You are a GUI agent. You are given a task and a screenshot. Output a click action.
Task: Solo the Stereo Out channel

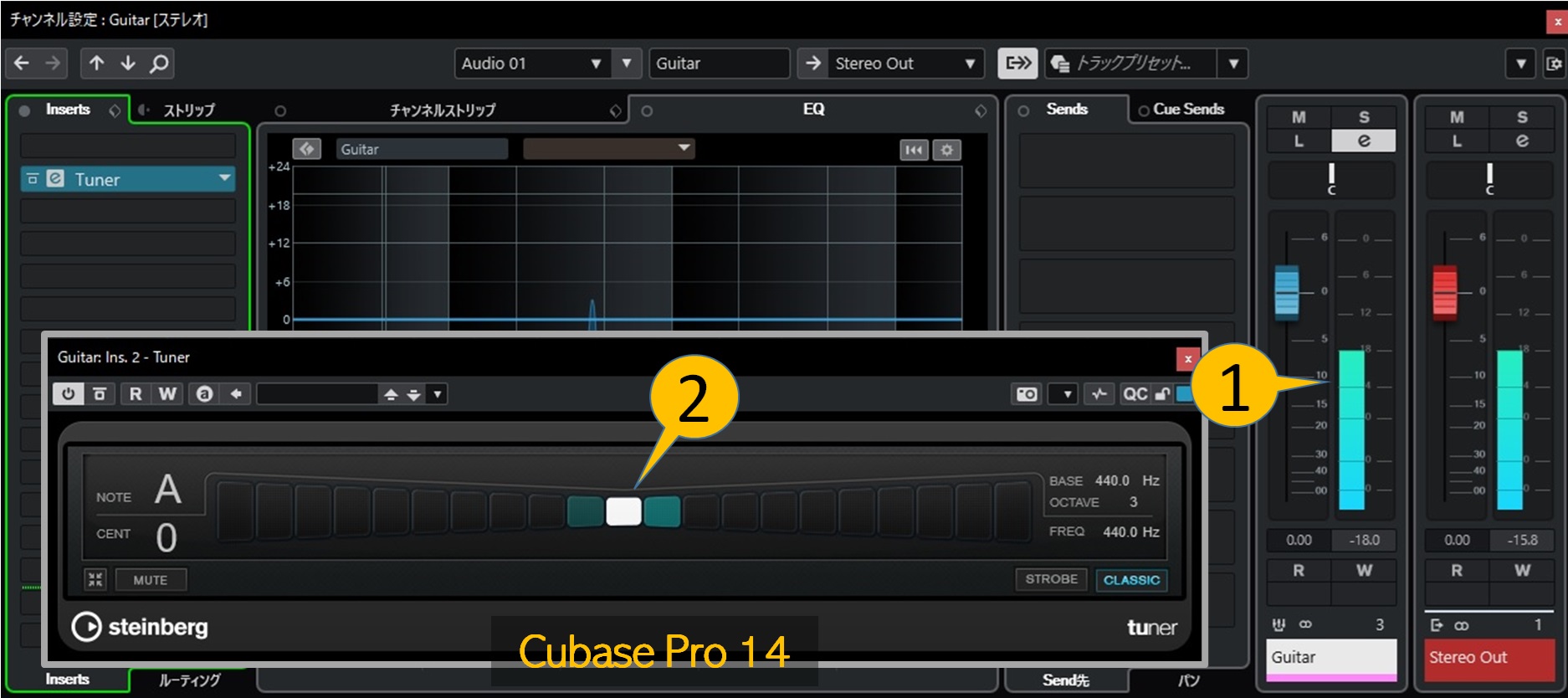click(1522, 117)
